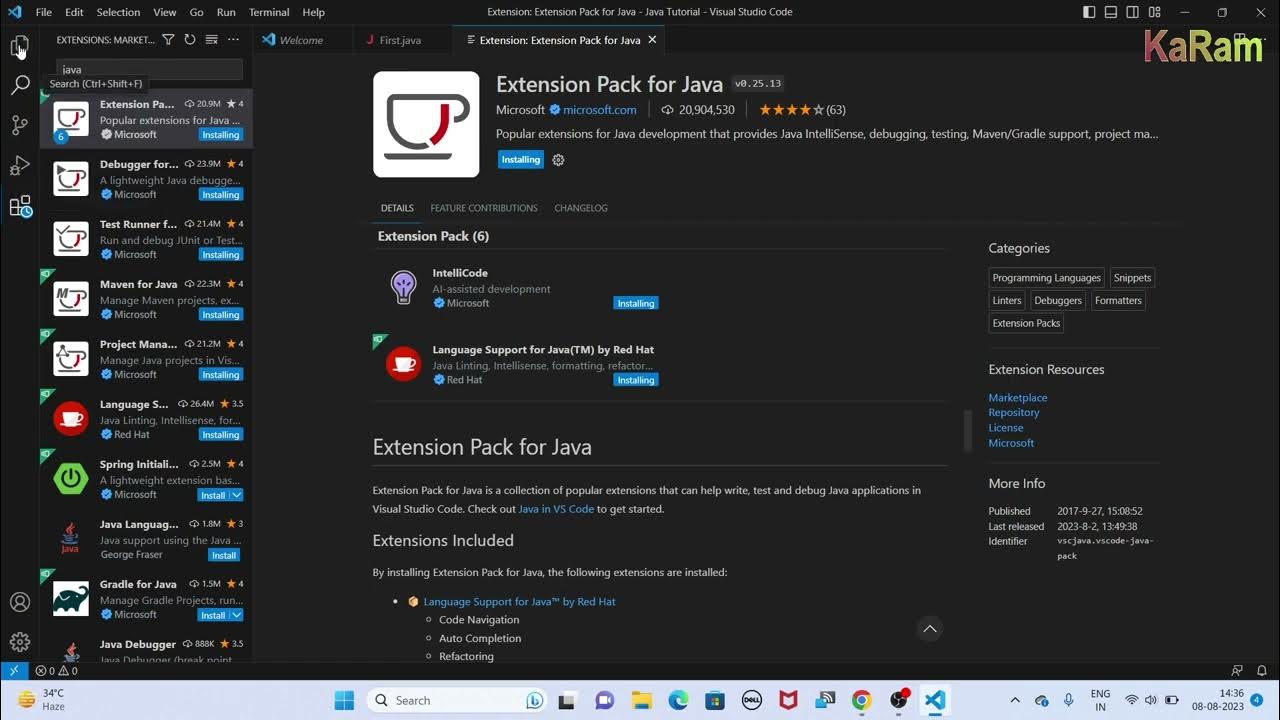Open the Marketplace resource link
The width and height of the screenshot is (1280, 720).
point(1018,397)
